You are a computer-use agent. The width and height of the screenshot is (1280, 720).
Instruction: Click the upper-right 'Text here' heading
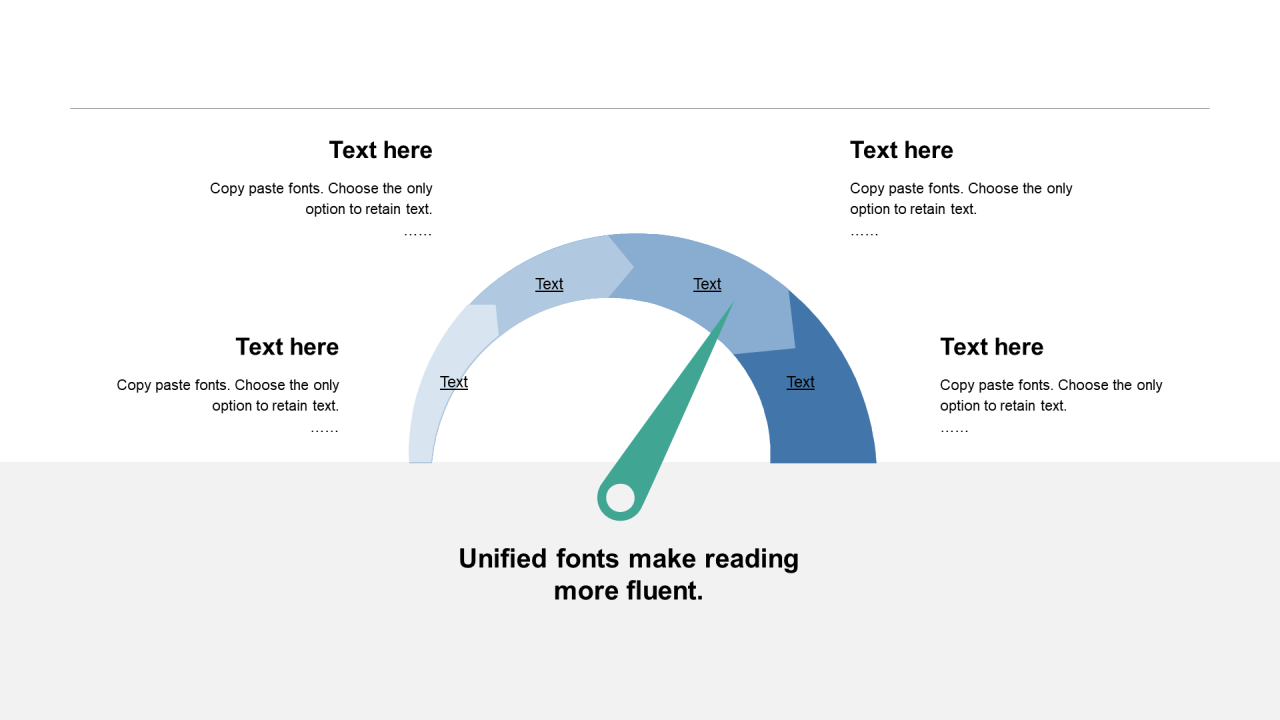click(901, 150)
